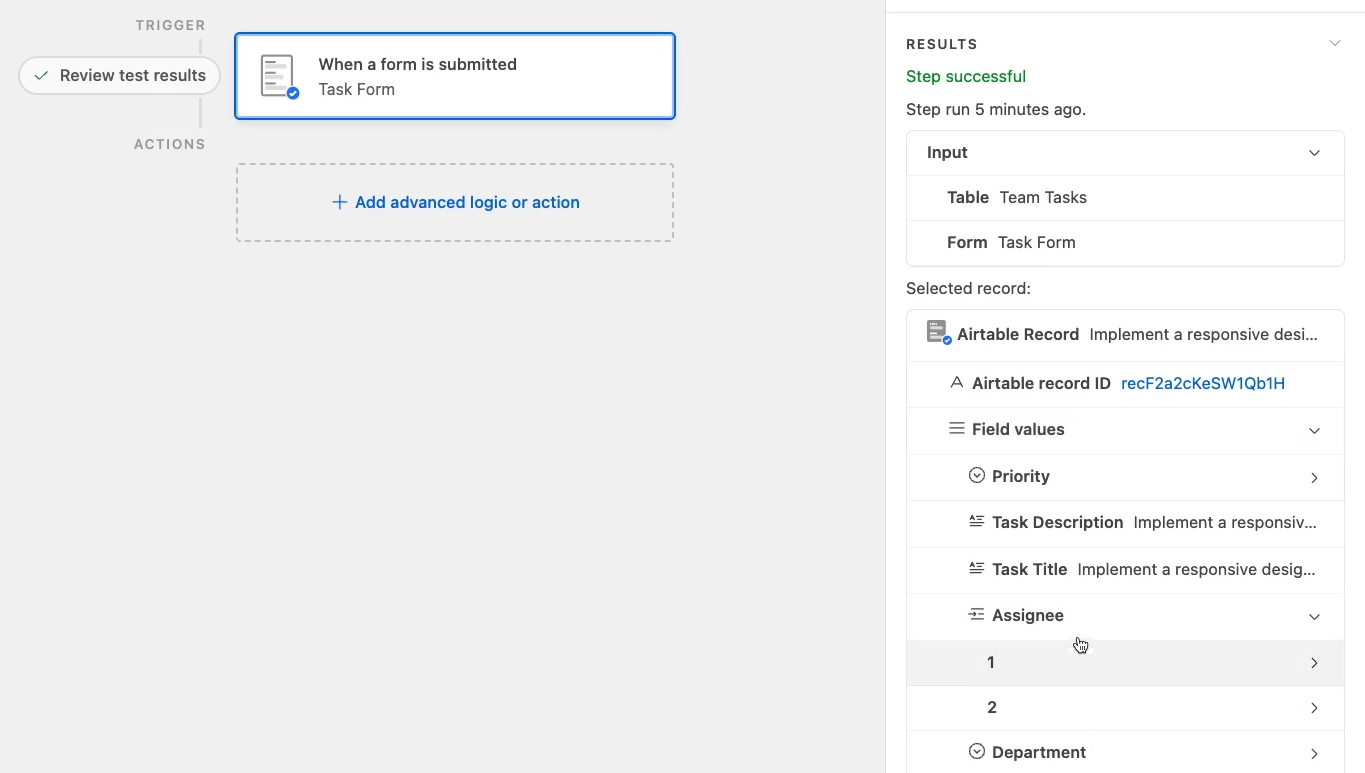Click the Task Title field row
The image size is (1365, 773).
click(x=1125, y=569)
